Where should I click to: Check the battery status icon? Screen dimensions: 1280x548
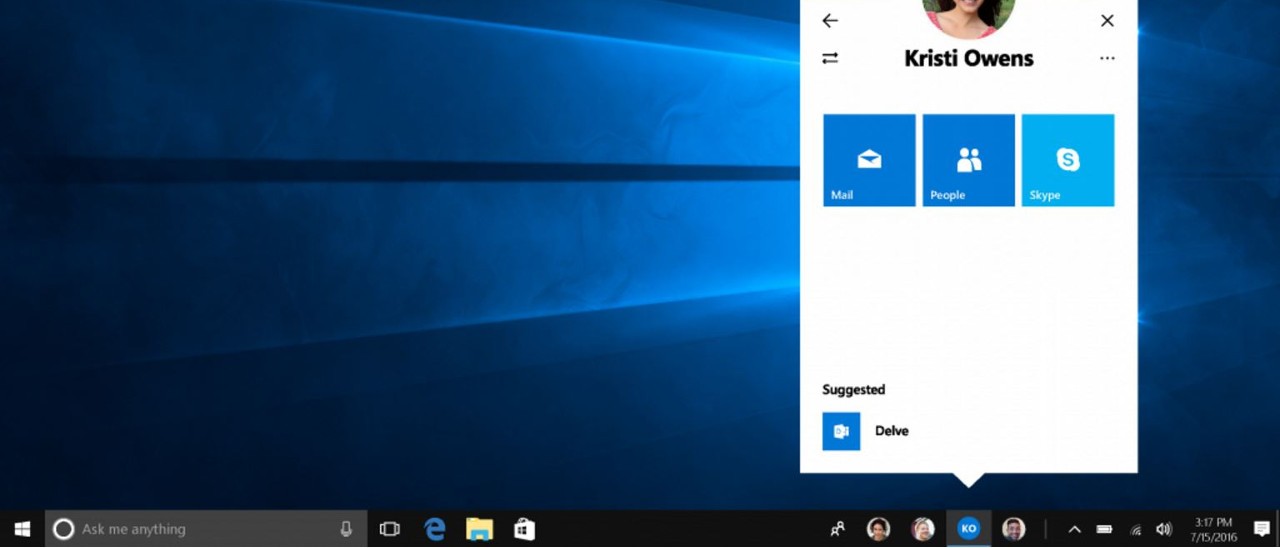(1104, 529)
